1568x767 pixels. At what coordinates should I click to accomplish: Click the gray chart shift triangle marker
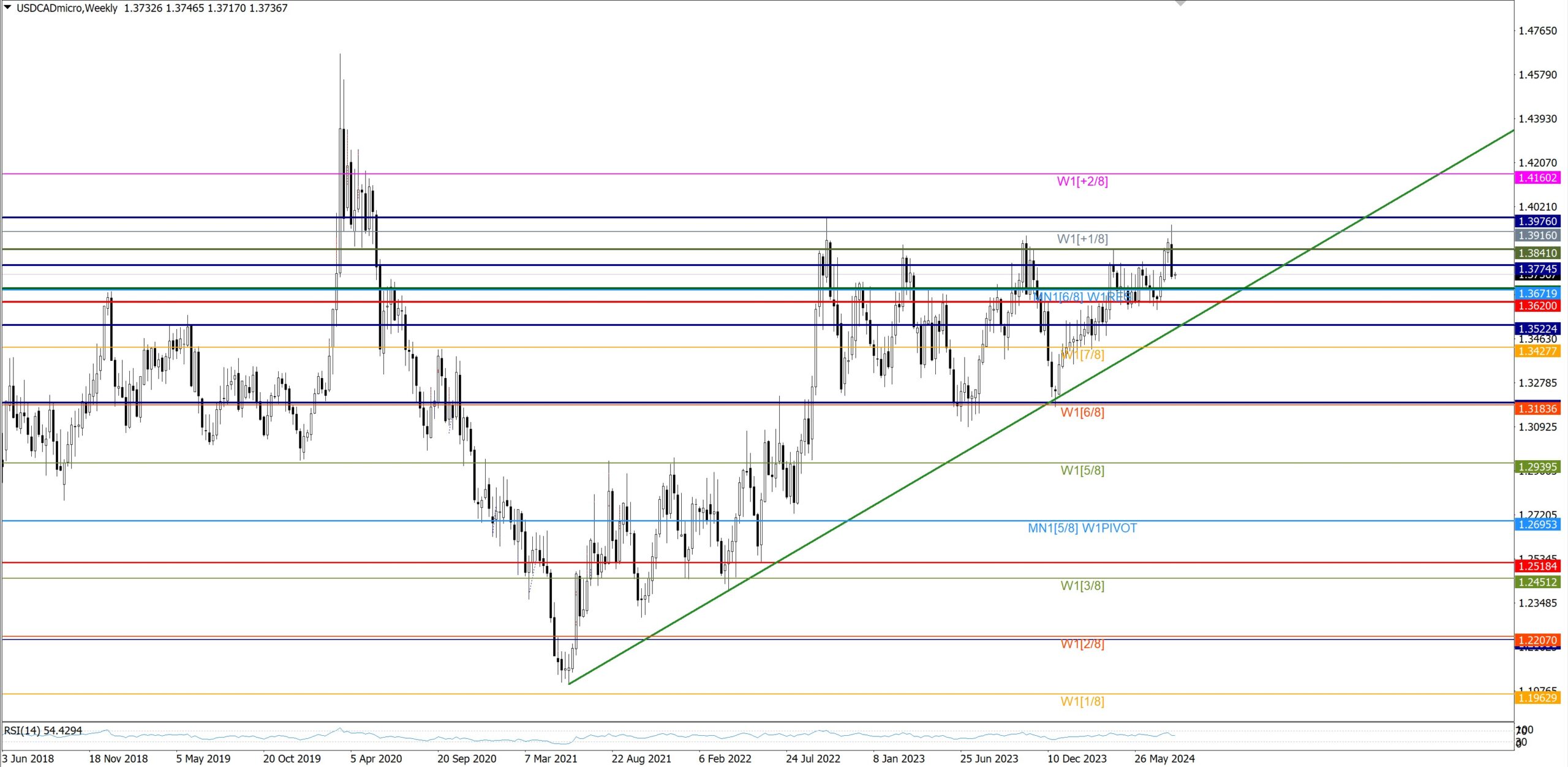click(1180, 3)
